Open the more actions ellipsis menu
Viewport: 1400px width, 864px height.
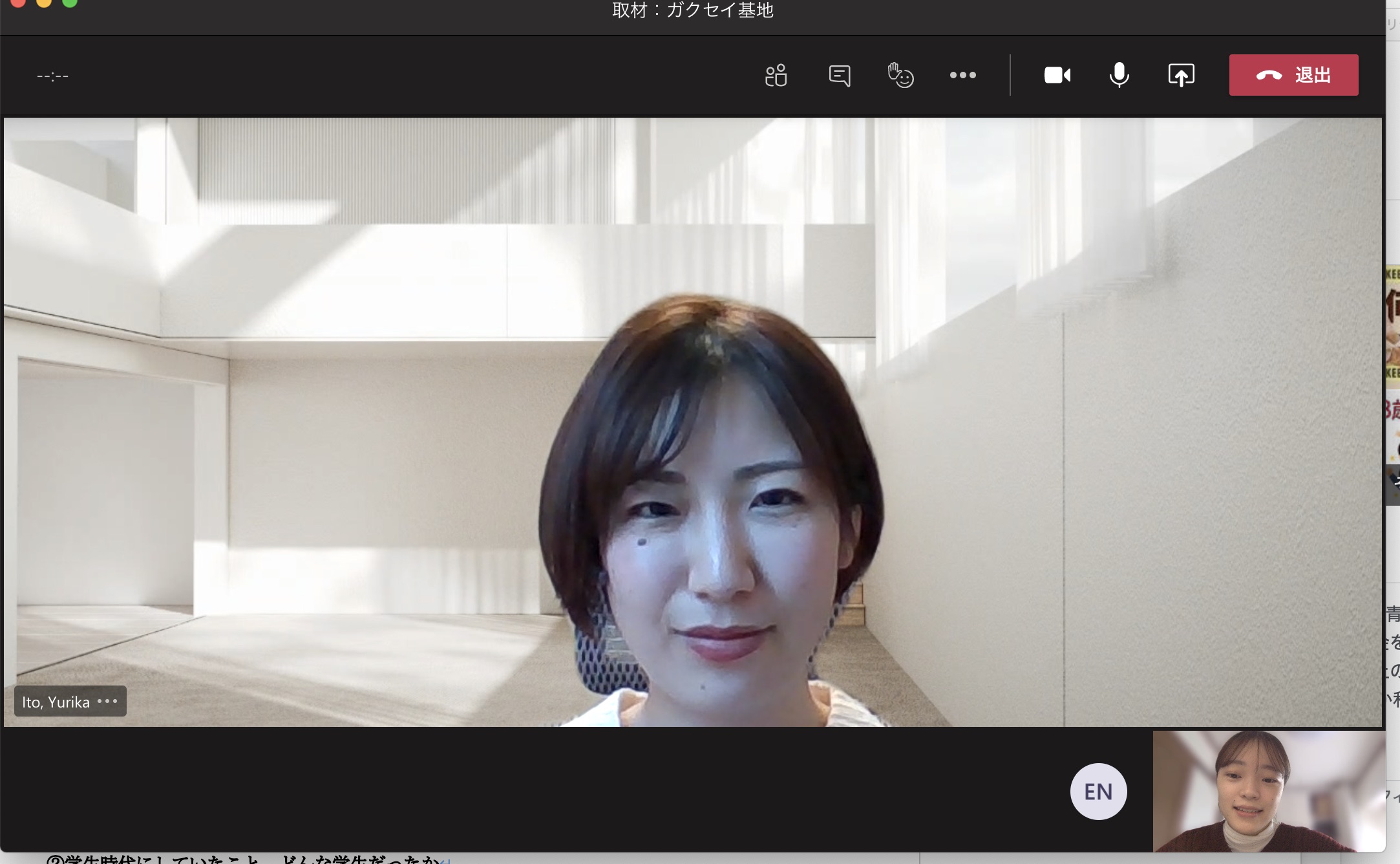click(x=962, y=75)
